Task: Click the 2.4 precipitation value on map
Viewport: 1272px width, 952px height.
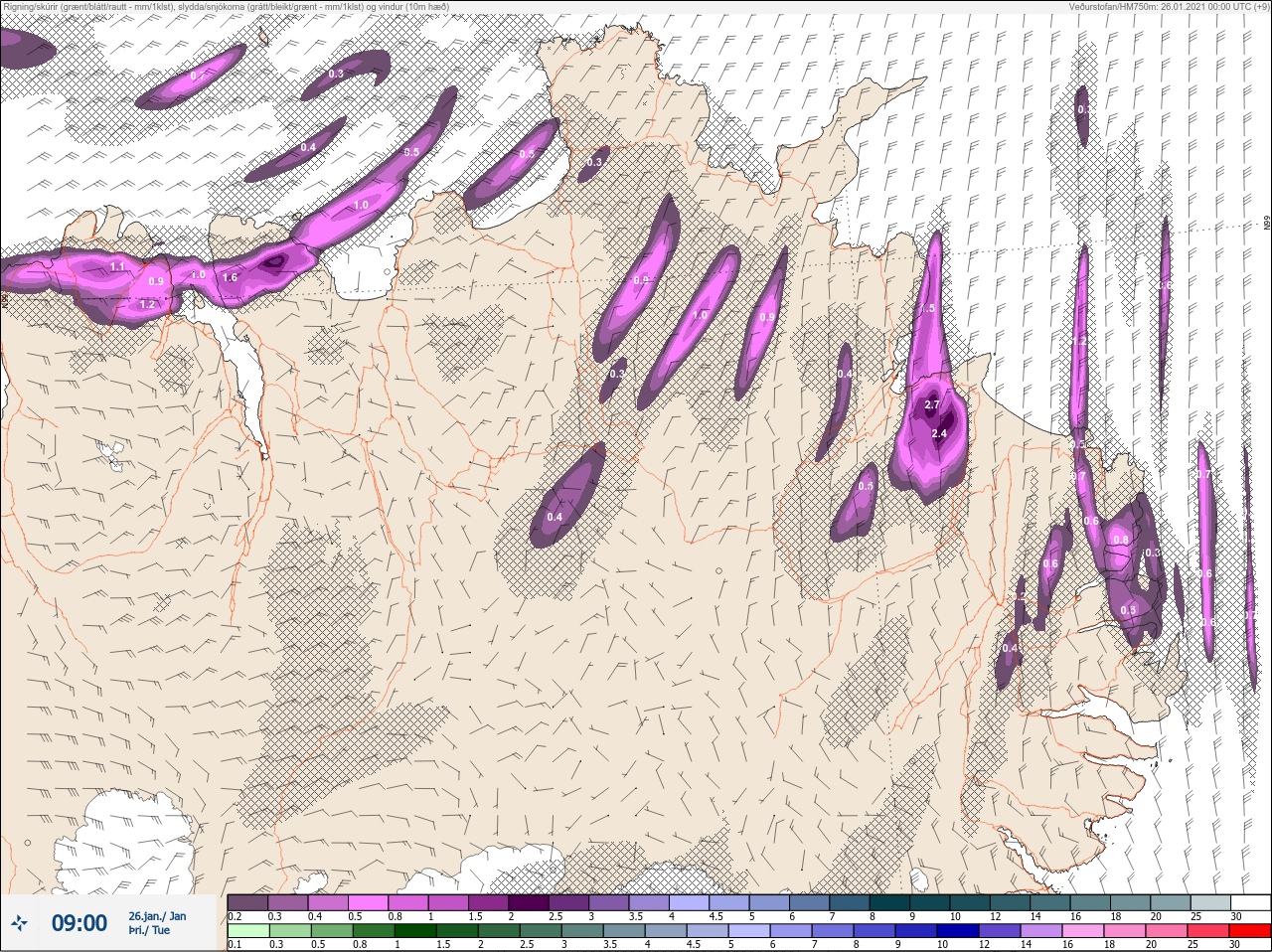Action: click(x=939, y=433)
